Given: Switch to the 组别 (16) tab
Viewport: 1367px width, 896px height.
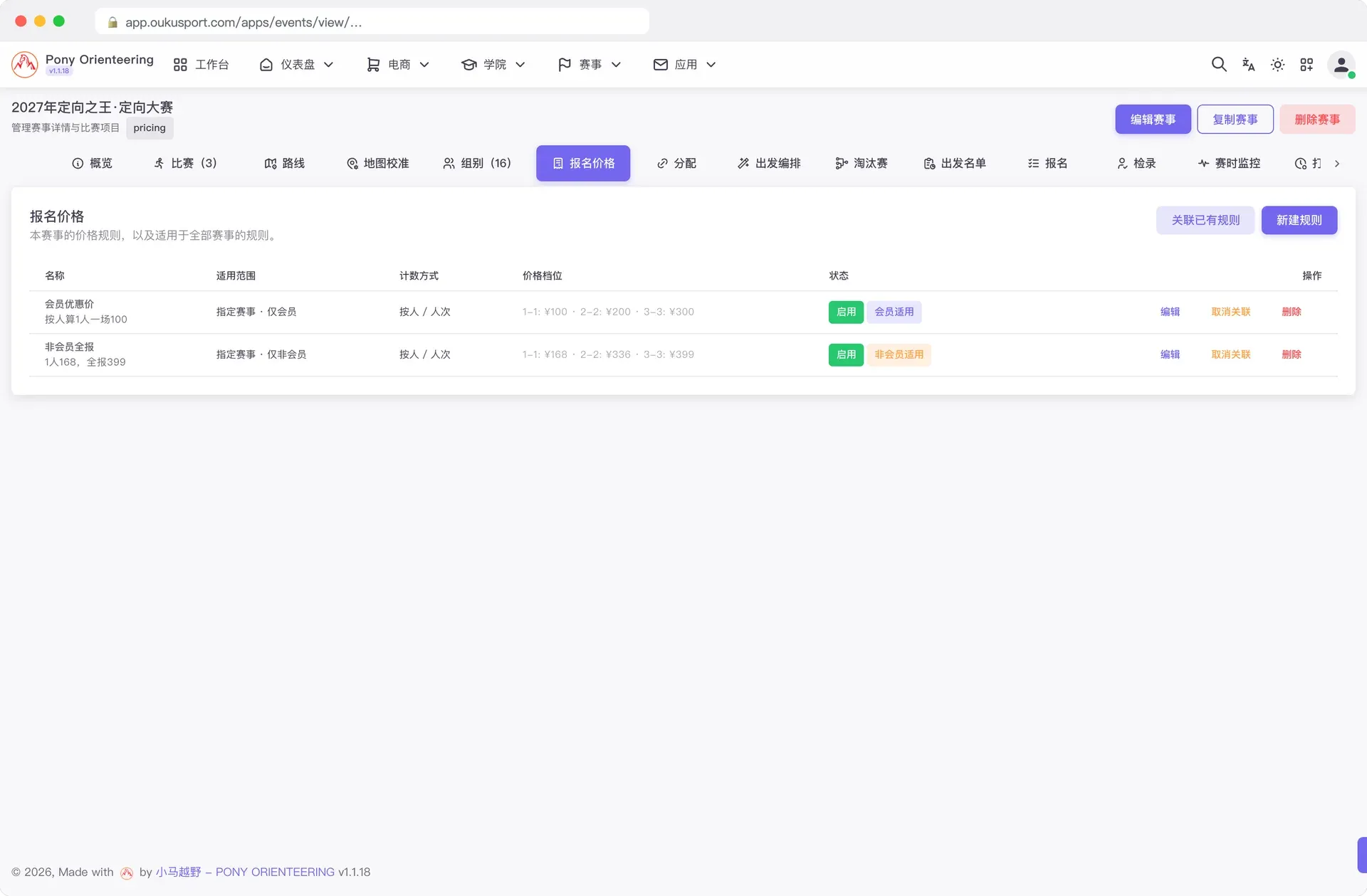Looking at the screenshot, I should [476, 164].
